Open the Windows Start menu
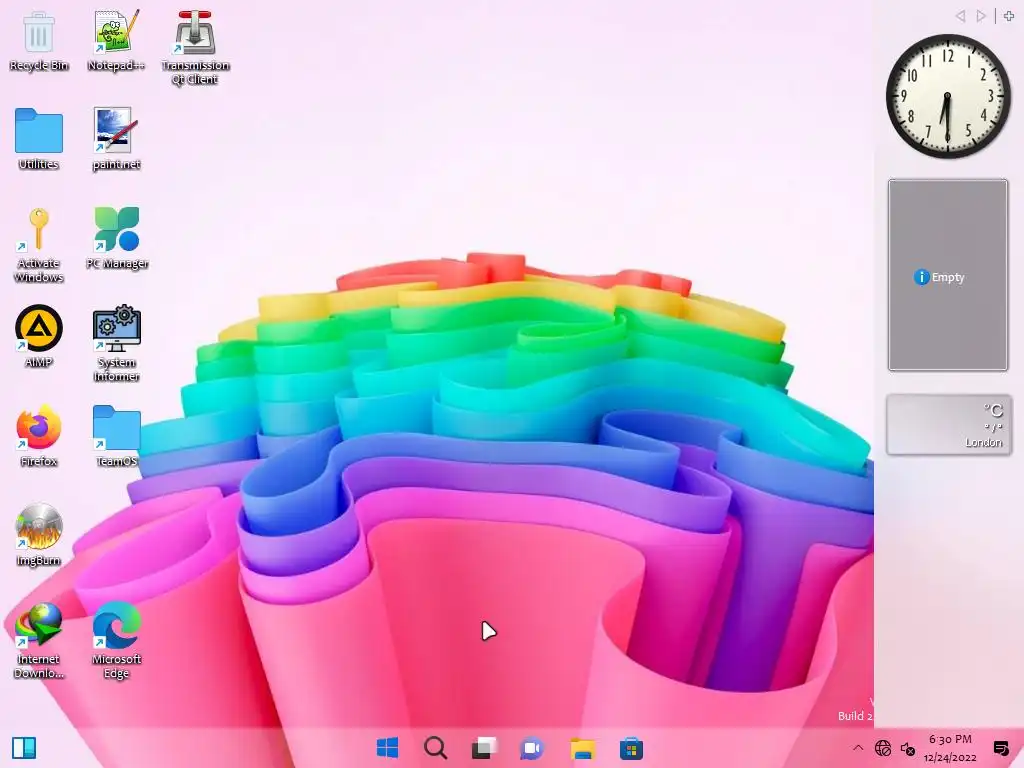 (x=387, y=748)
